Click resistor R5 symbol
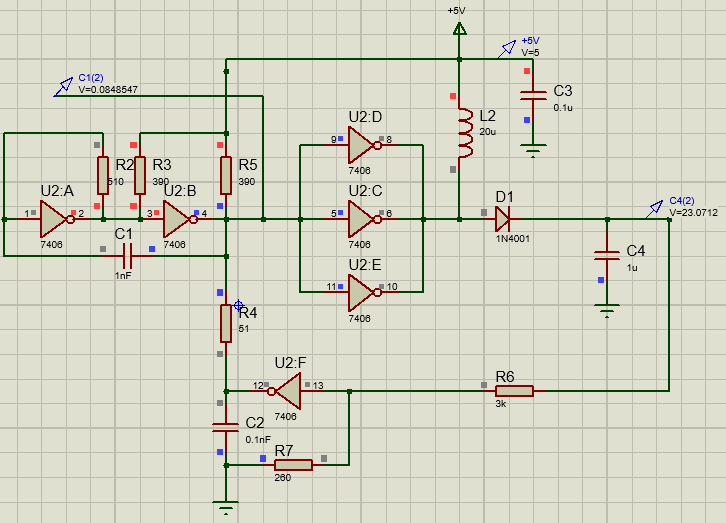 [226, 175]
